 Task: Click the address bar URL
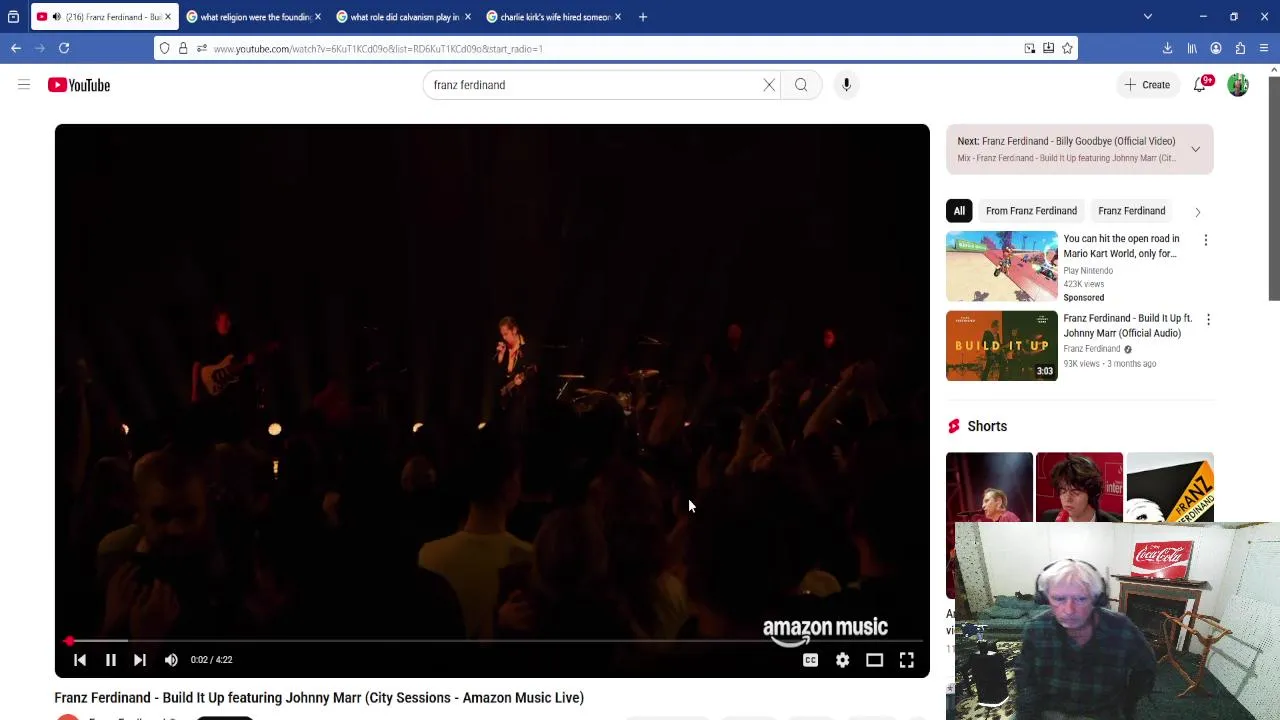click(378, 48)
